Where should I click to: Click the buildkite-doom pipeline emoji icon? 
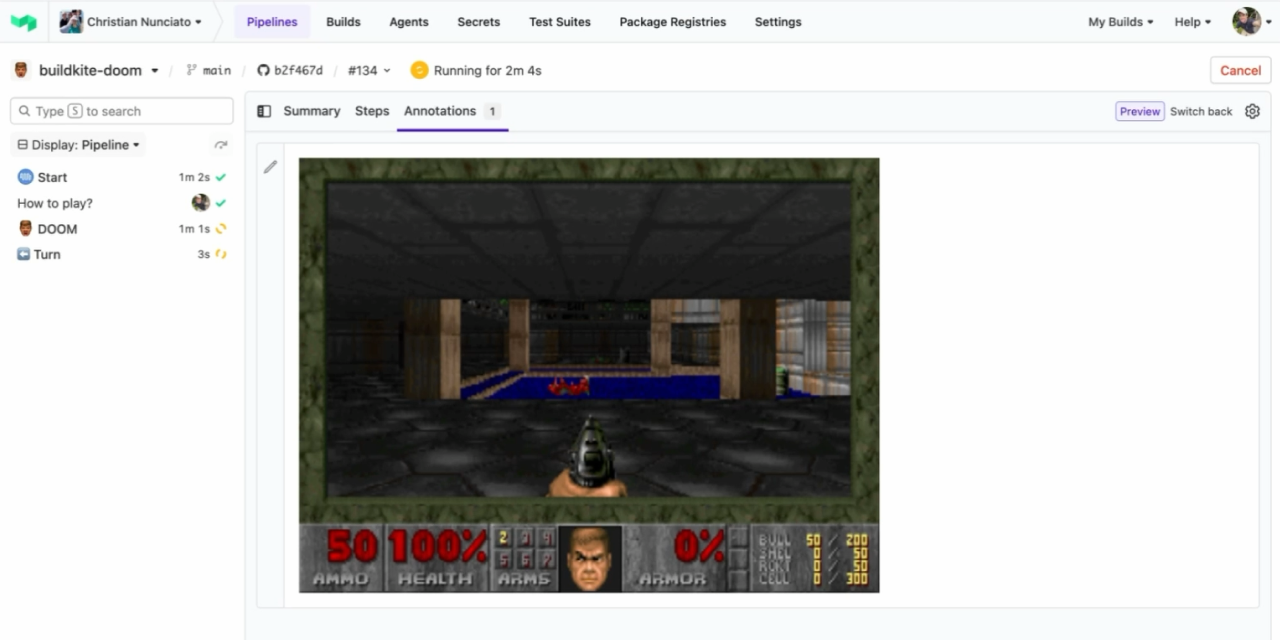(x=18, y=70)
